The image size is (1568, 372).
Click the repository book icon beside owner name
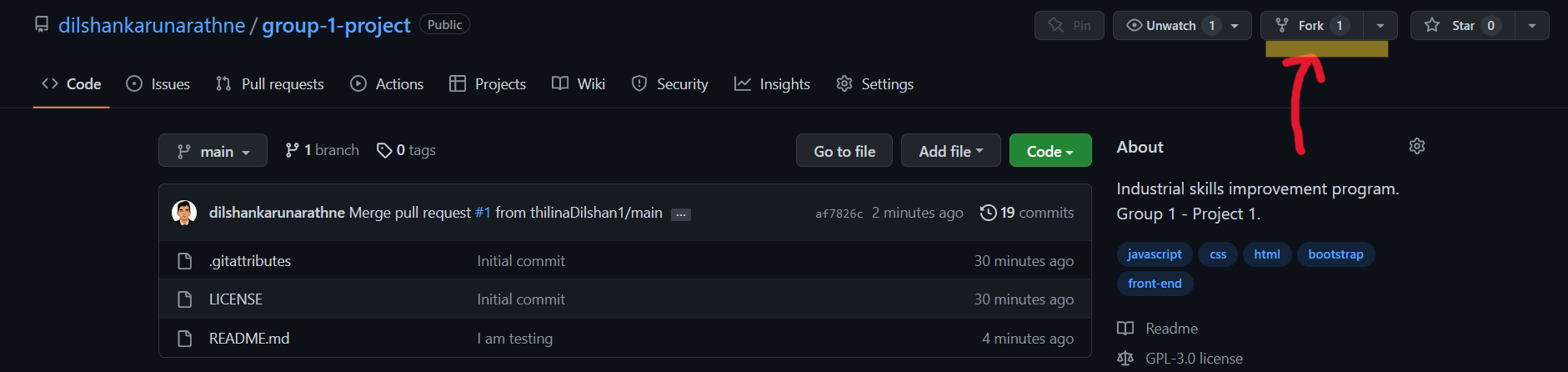pos(42,24)
